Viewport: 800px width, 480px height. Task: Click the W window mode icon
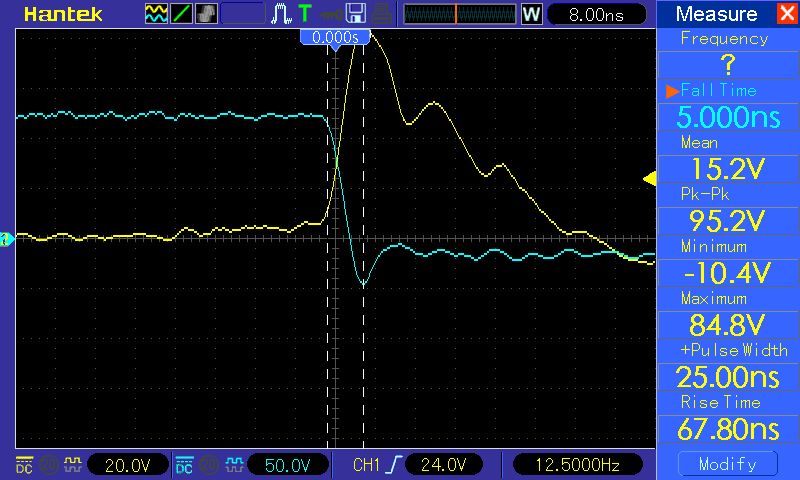pyautogui.click(x=531, y=14)
